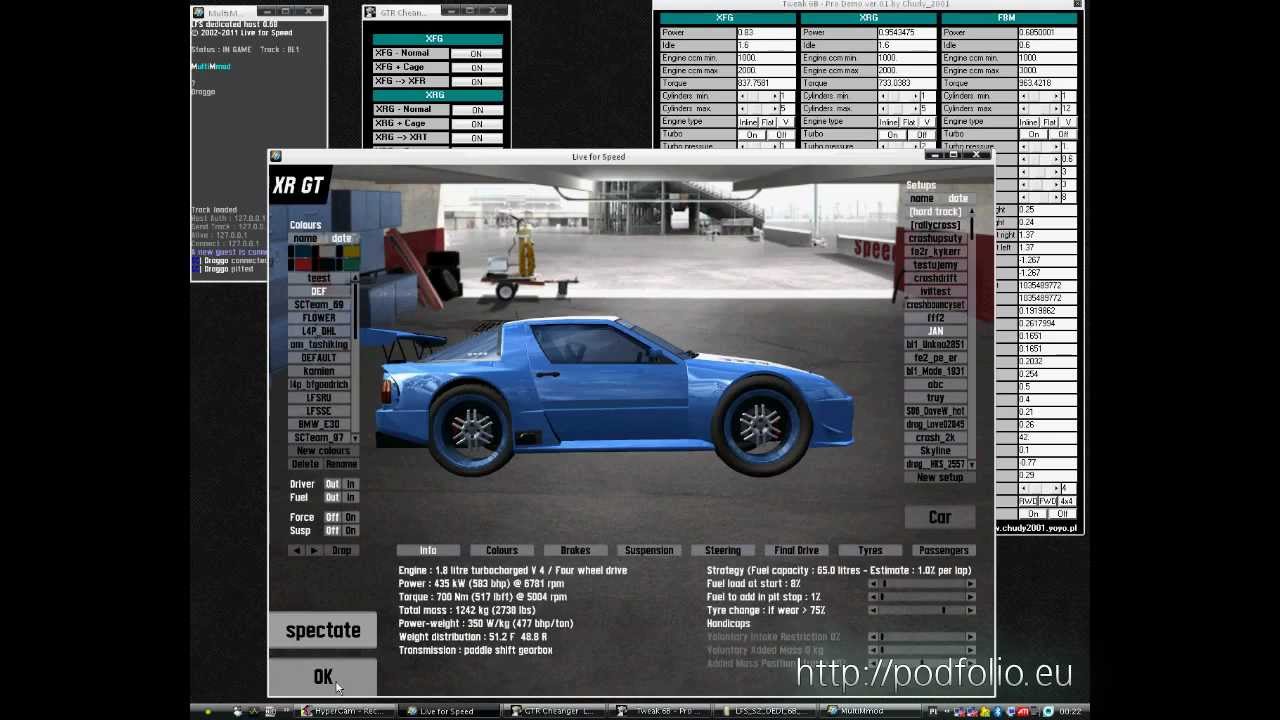Open HyperCam from the taskbar

point(345,711)
